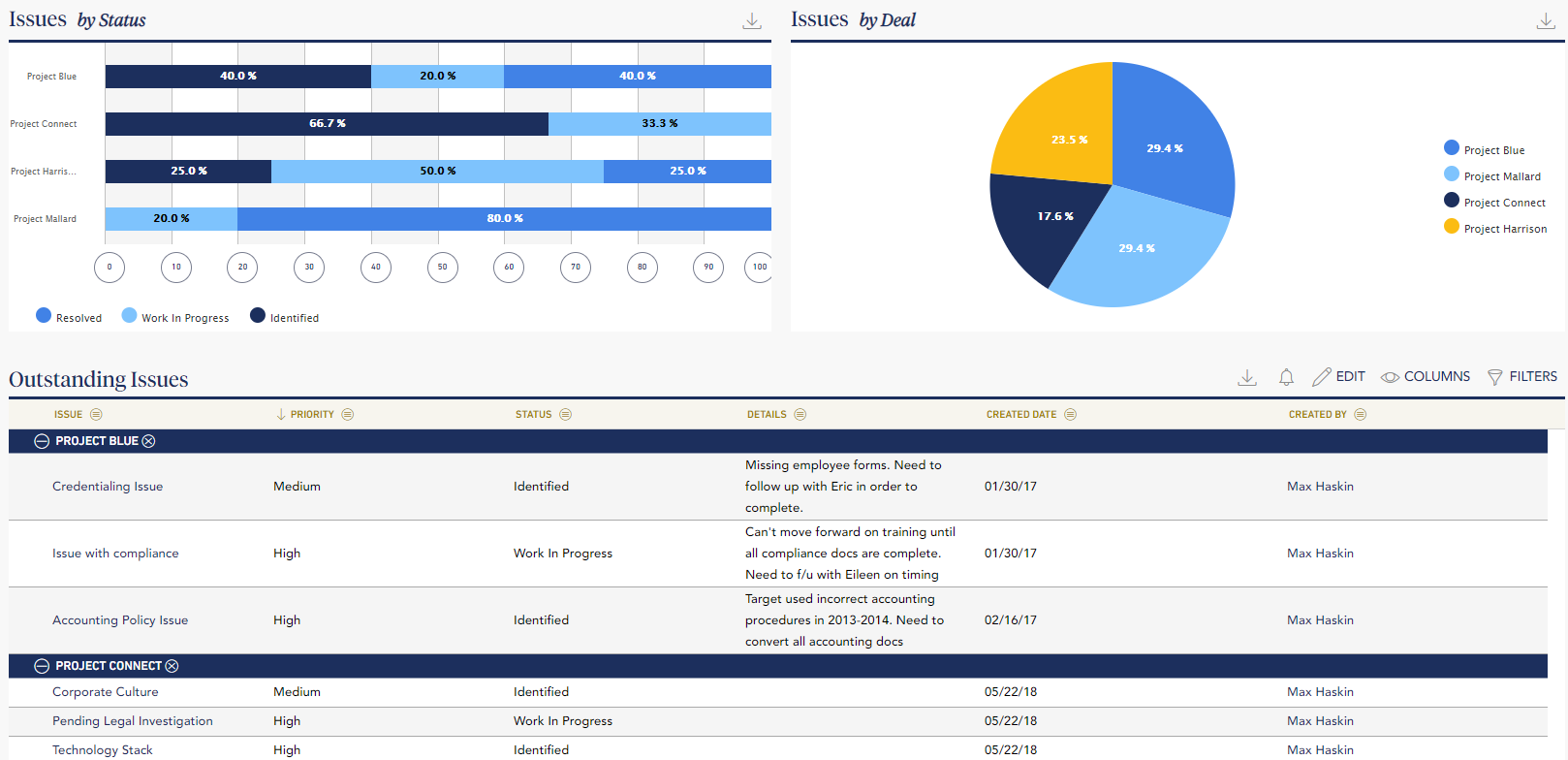Screen dimensions: 1568x760
Task: Open the COLUMNS visibility options
Action: pos(1425,377)
